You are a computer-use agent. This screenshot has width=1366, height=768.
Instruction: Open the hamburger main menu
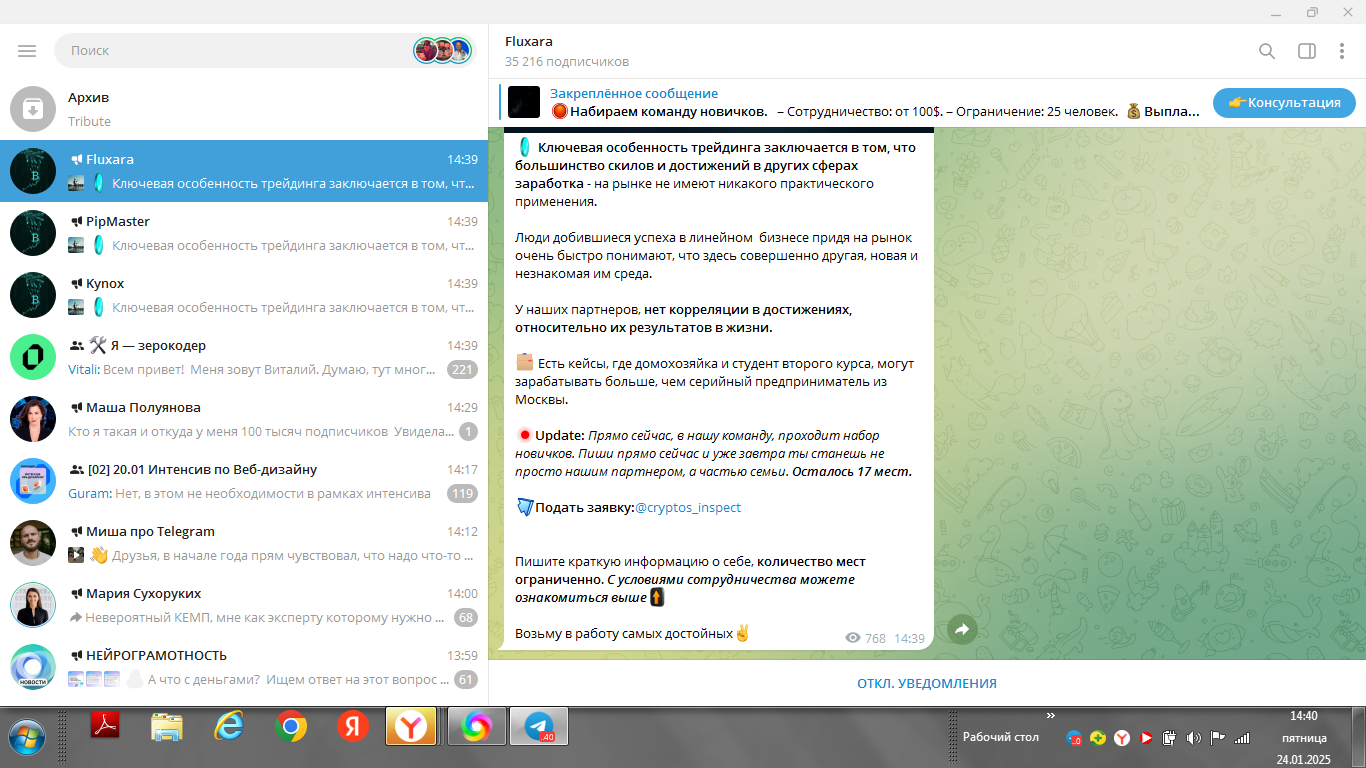(x=27, y=51)
